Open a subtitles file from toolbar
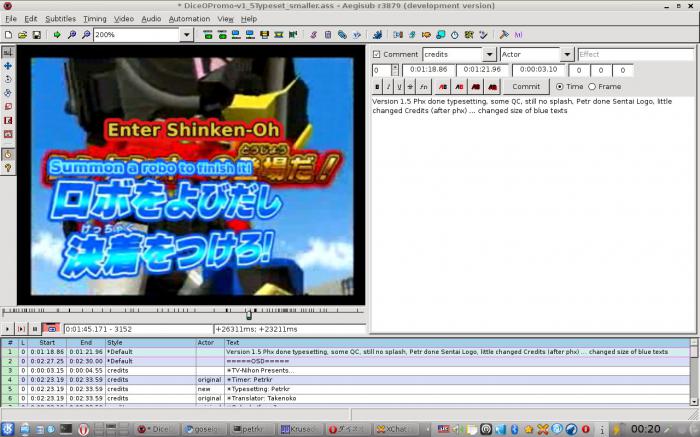 tap(22, 34)
